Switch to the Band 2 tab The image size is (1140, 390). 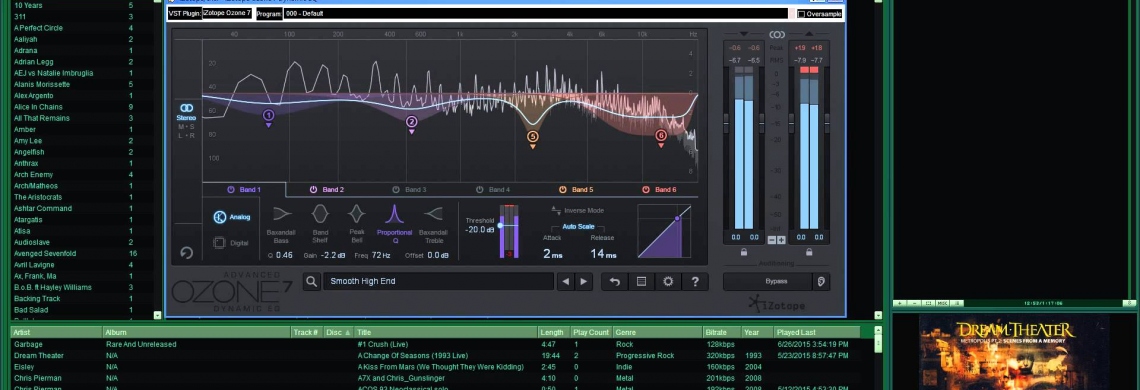click(327, 190)
